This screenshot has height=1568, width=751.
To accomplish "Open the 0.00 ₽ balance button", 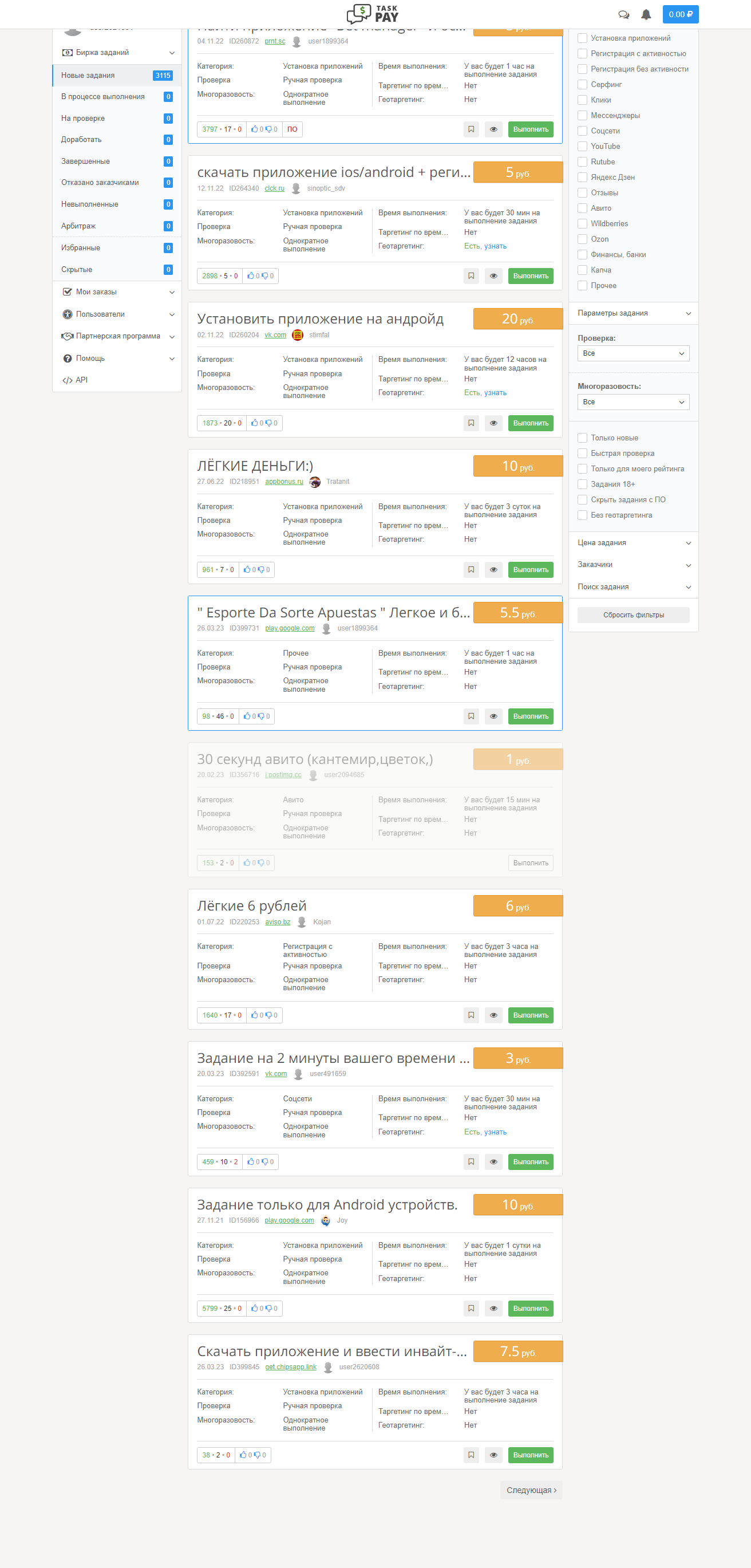I will point(681,15).
